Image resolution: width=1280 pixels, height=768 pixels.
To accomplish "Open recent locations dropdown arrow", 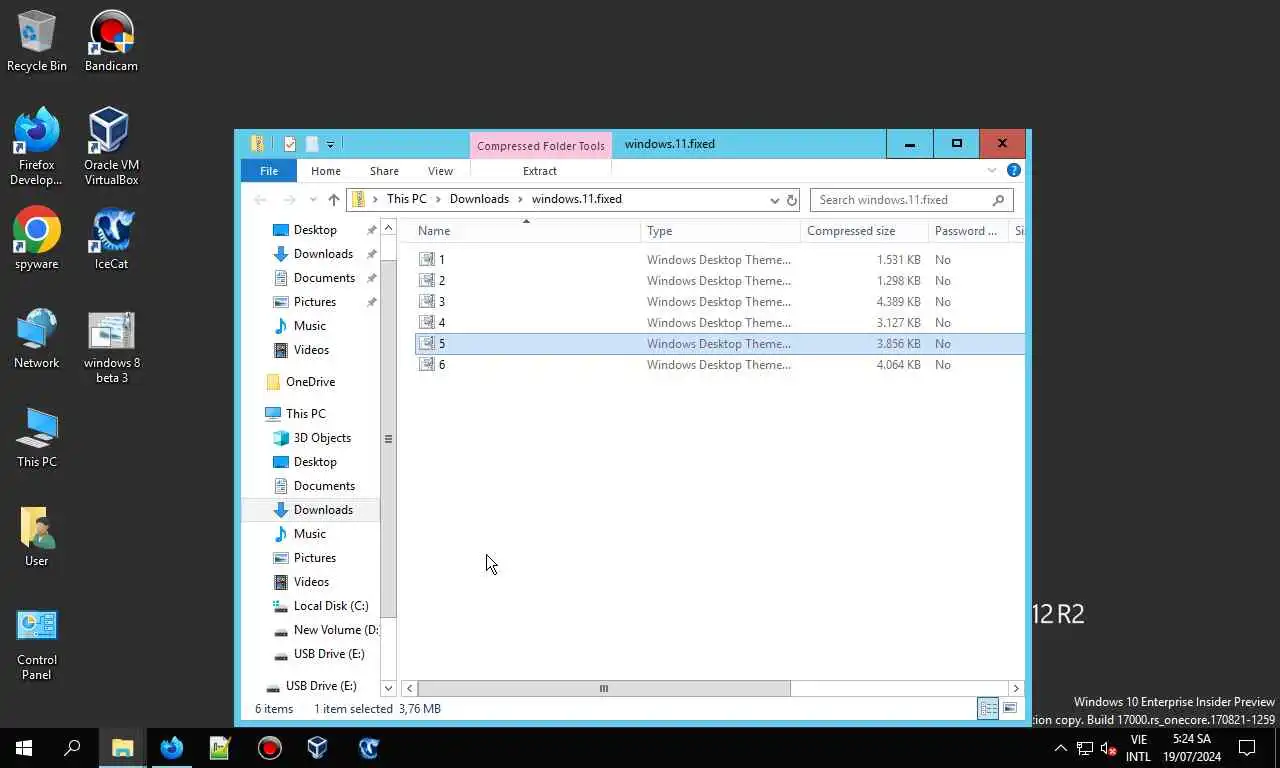I will (x=312, y=200).
